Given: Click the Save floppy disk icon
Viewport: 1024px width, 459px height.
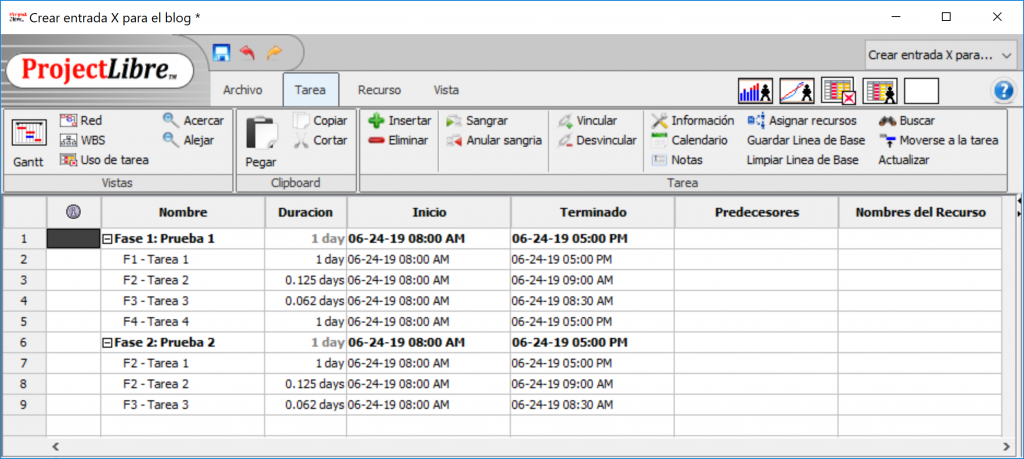Looking at the screenshot, I should (222, 52).
